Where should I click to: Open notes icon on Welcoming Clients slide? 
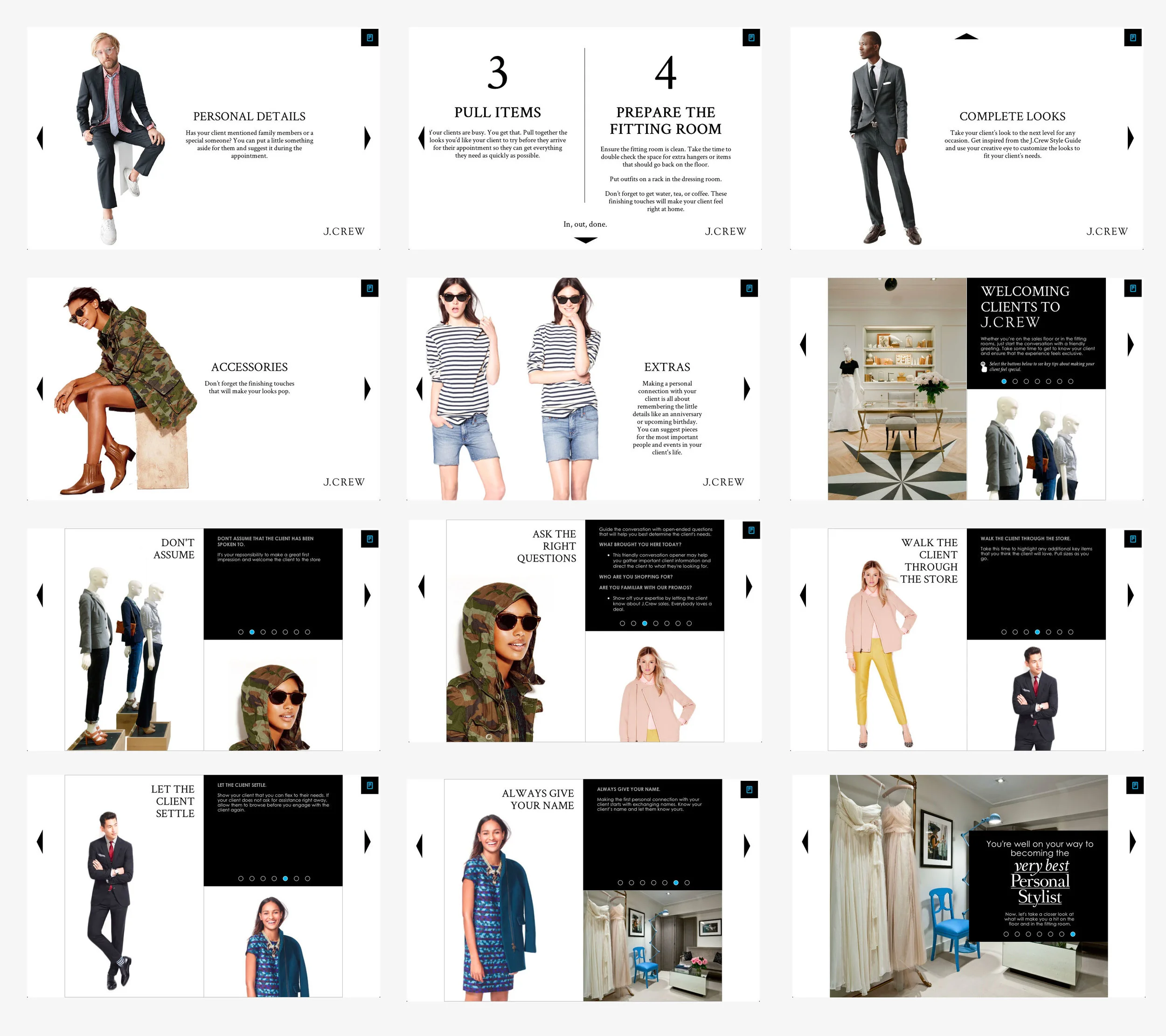(x=1133, y=288)
